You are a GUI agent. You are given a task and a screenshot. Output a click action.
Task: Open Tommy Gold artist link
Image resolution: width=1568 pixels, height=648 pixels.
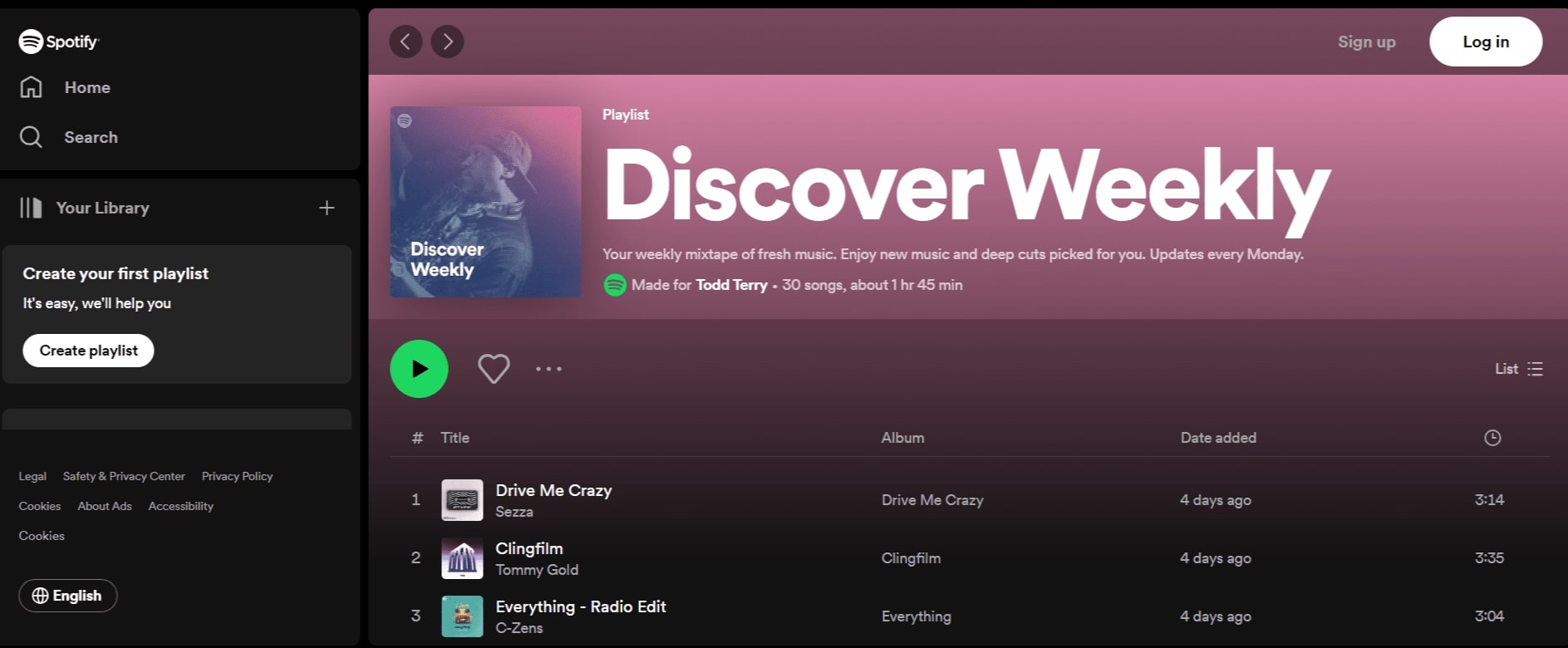point(537,570)
